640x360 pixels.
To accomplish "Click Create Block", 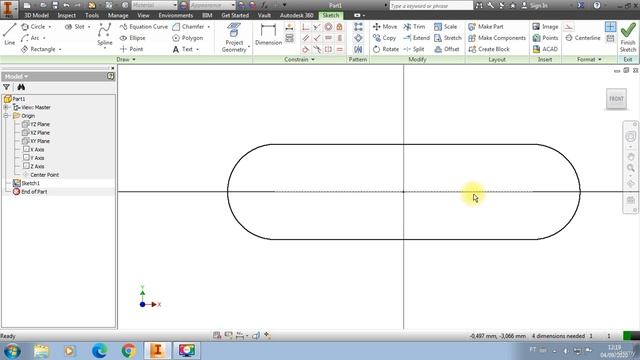I will (x=489, y=49).
